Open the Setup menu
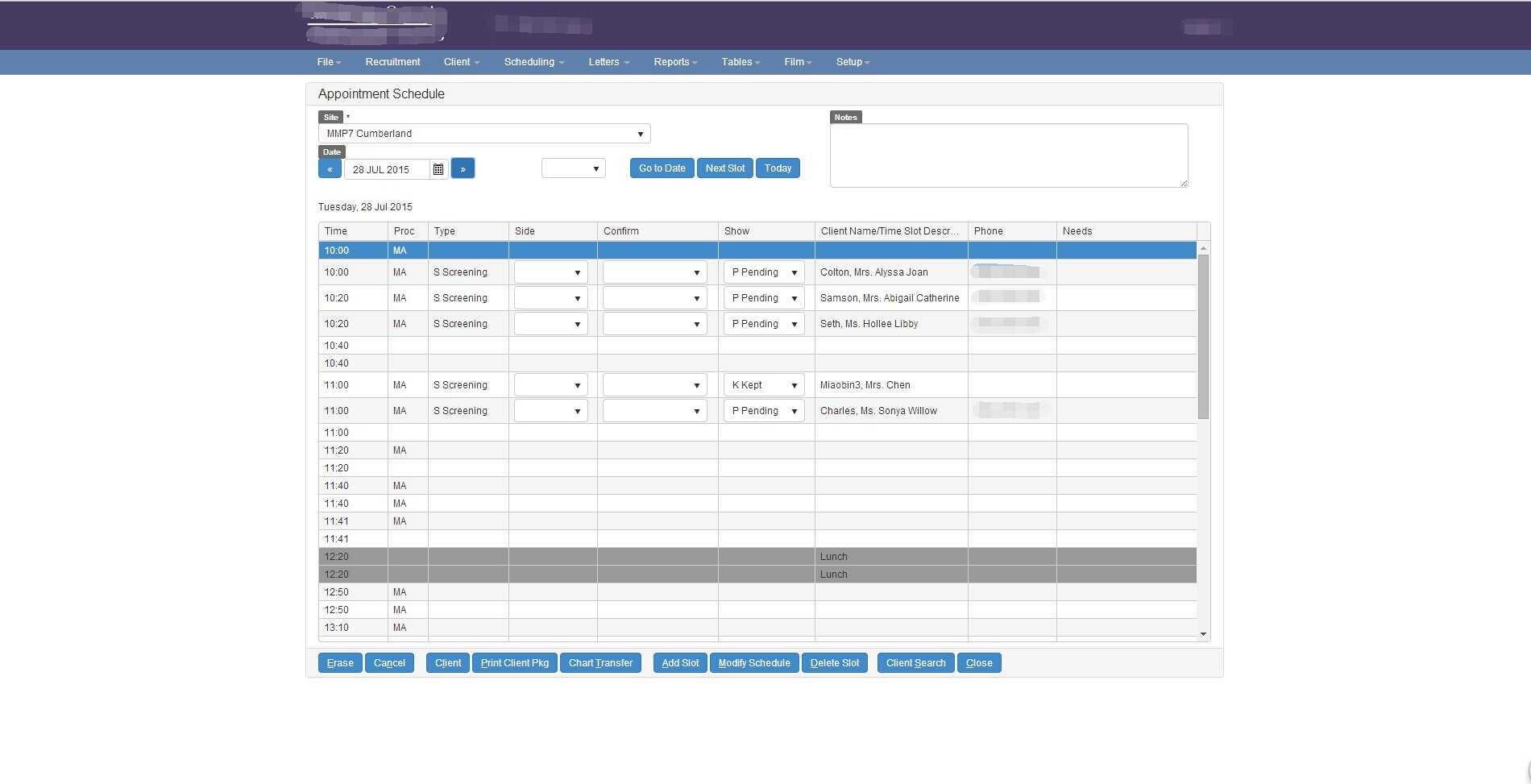The height and width of the screenshot is (784, 1531). point(853,62)
